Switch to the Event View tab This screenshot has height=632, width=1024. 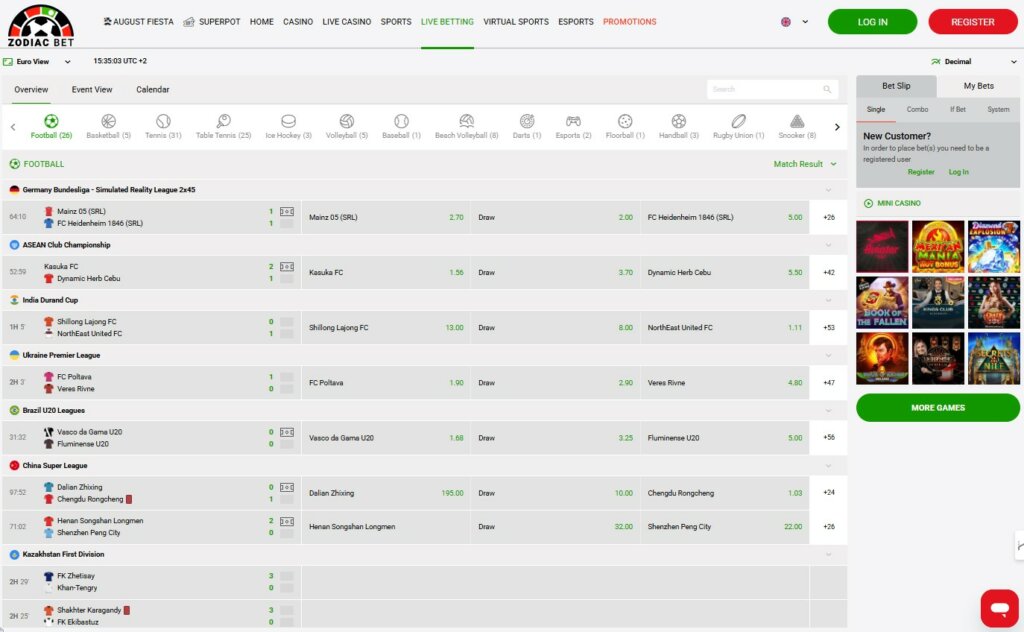point(92,89)
